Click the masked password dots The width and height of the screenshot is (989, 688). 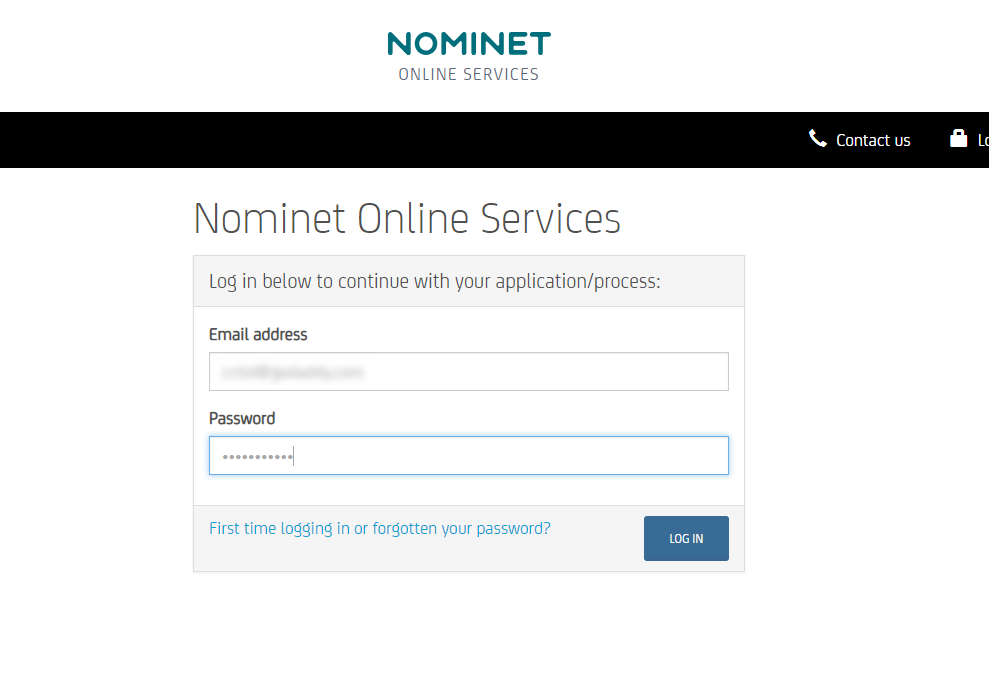coord(256,457)
